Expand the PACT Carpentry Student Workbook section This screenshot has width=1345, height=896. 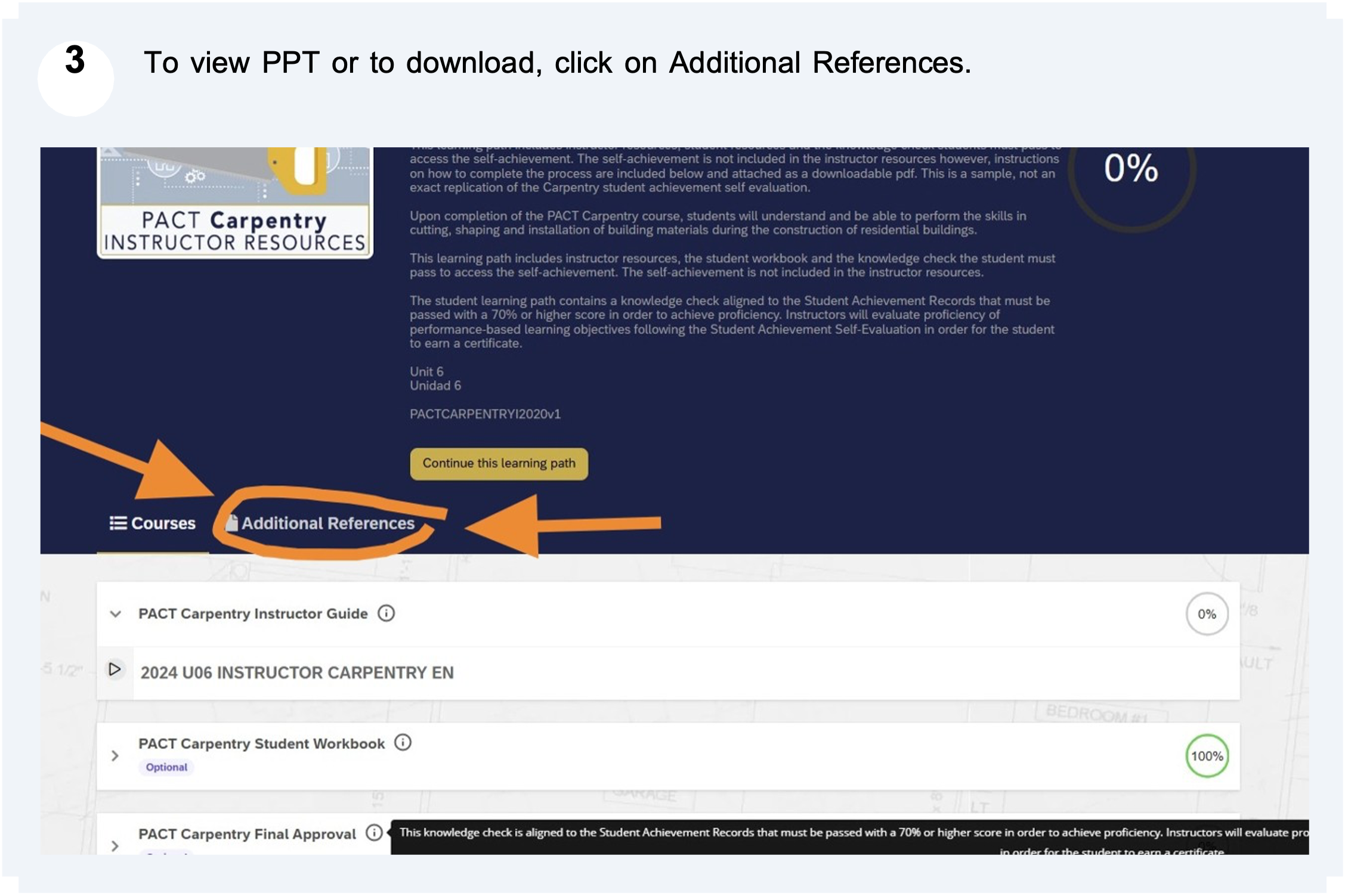[x=115, y=756]
